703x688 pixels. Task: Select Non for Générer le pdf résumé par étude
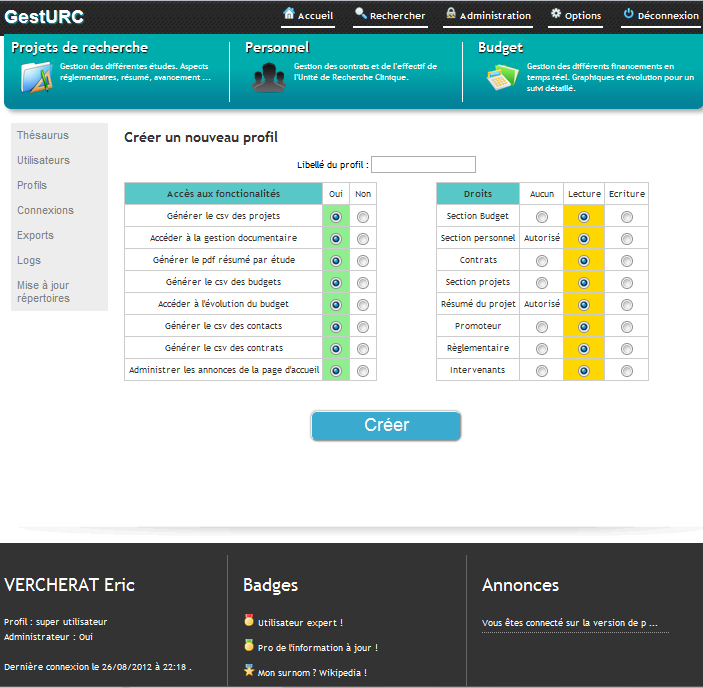point(363,261)
